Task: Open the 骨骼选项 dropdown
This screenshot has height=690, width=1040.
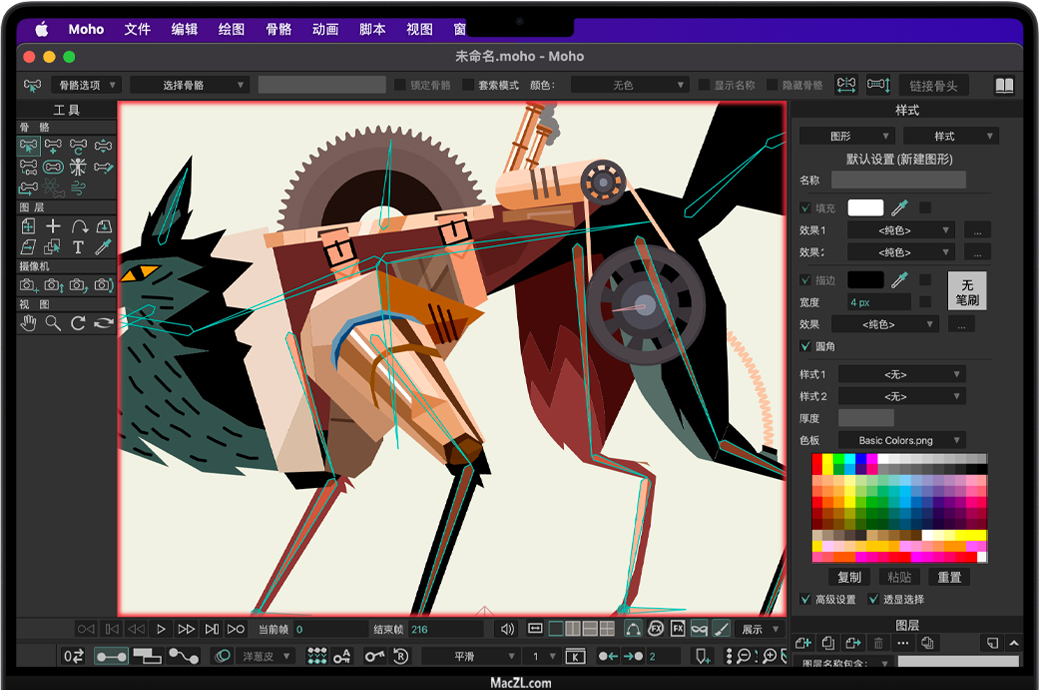Action: (86, 86)
